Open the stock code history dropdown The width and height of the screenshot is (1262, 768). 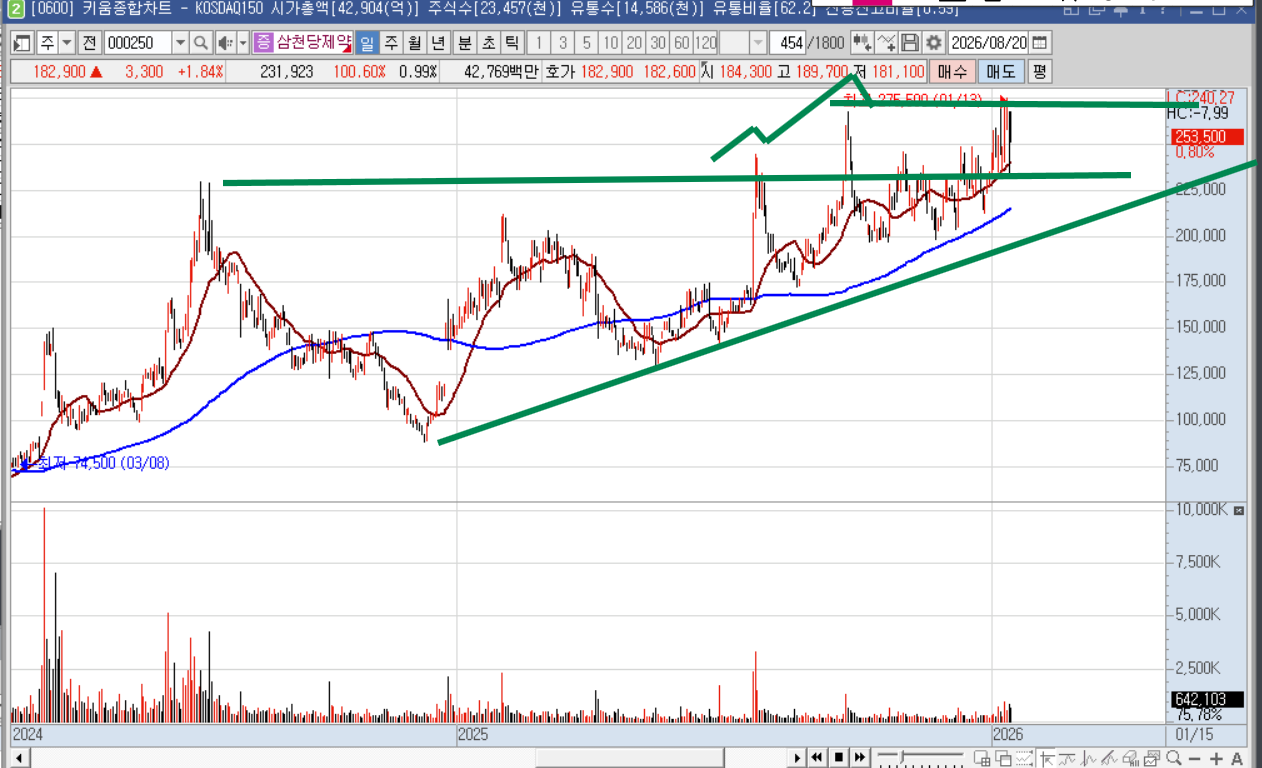[x=180, y=43]
